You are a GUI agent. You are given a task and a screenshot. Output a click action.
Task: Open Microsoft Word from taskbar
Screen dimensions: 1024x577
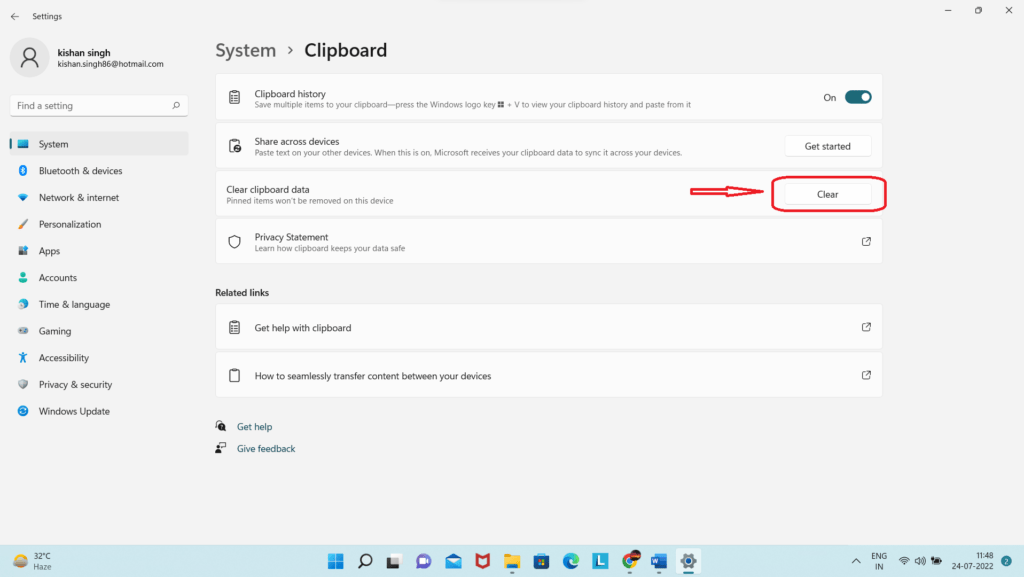coord(659,561)
